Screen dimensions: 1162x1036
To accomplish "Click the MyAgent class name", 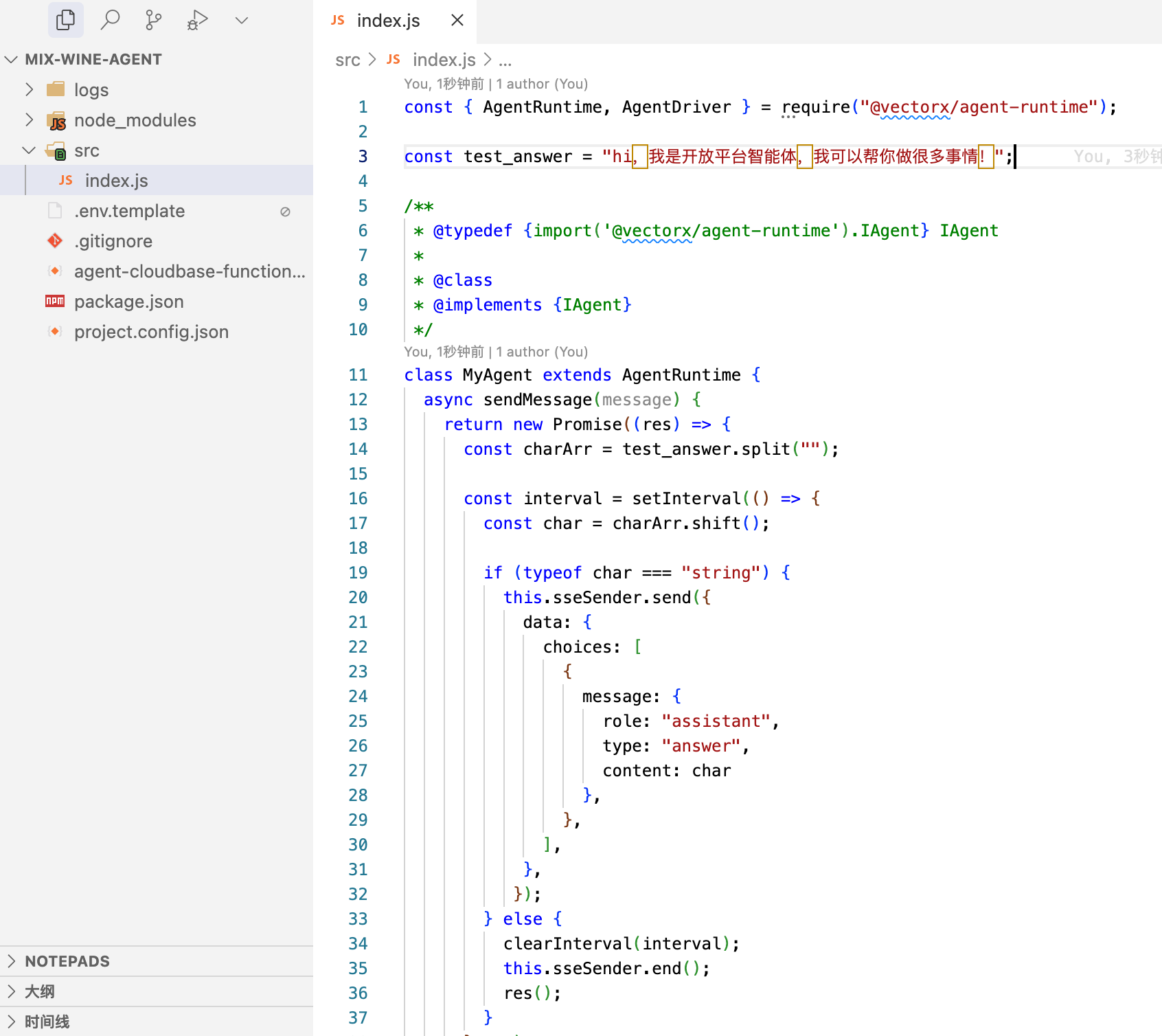I will tap(497, 375).
